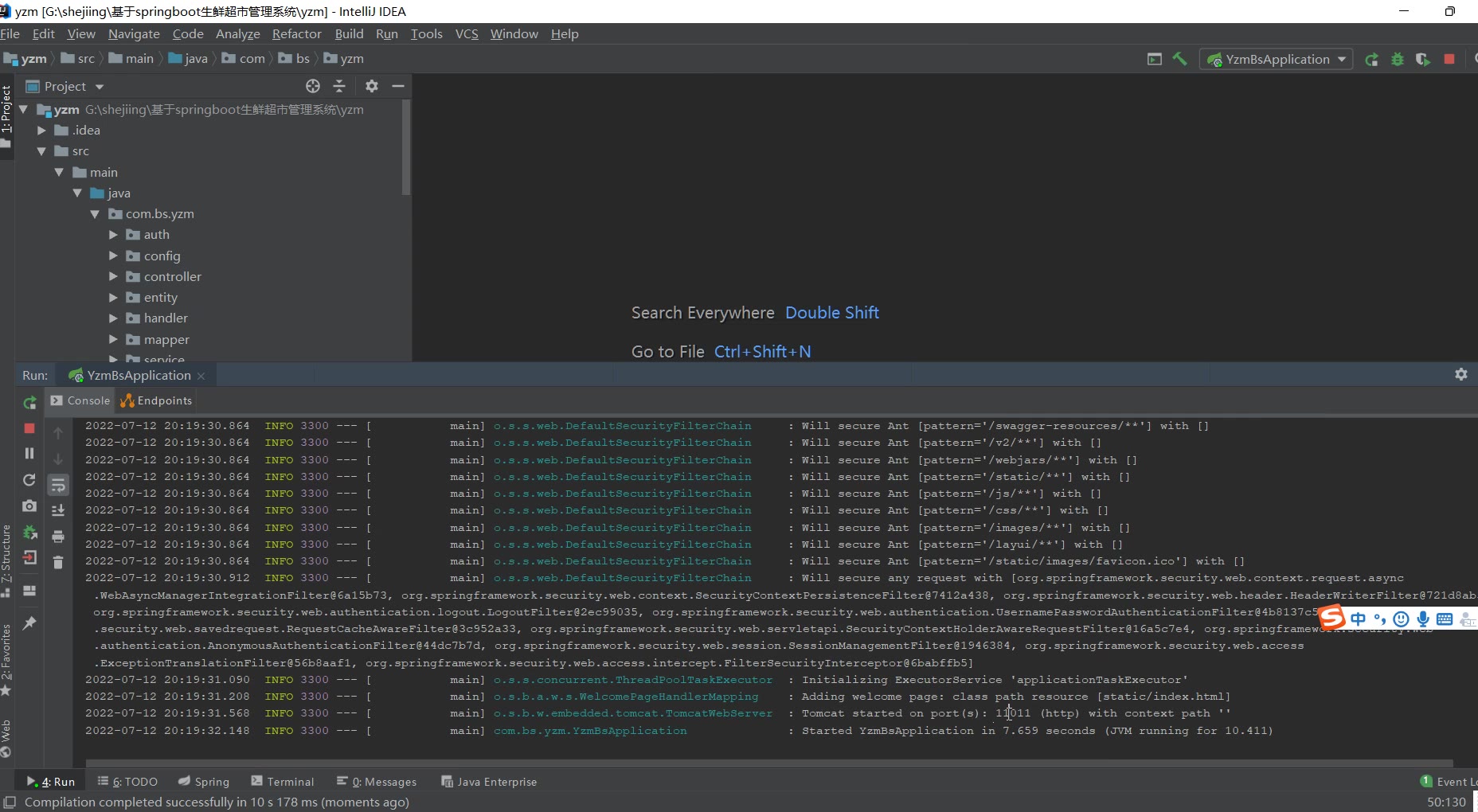Viewport: 1478px width, 812px height.
Task: Pause output in the Run panel
Action: point(29,453)
